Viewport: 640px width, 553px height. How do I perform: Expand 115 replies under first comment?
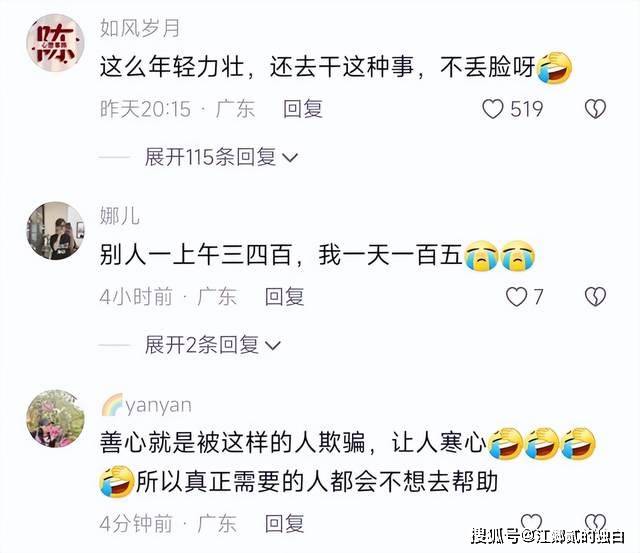(x=221, y=157)
